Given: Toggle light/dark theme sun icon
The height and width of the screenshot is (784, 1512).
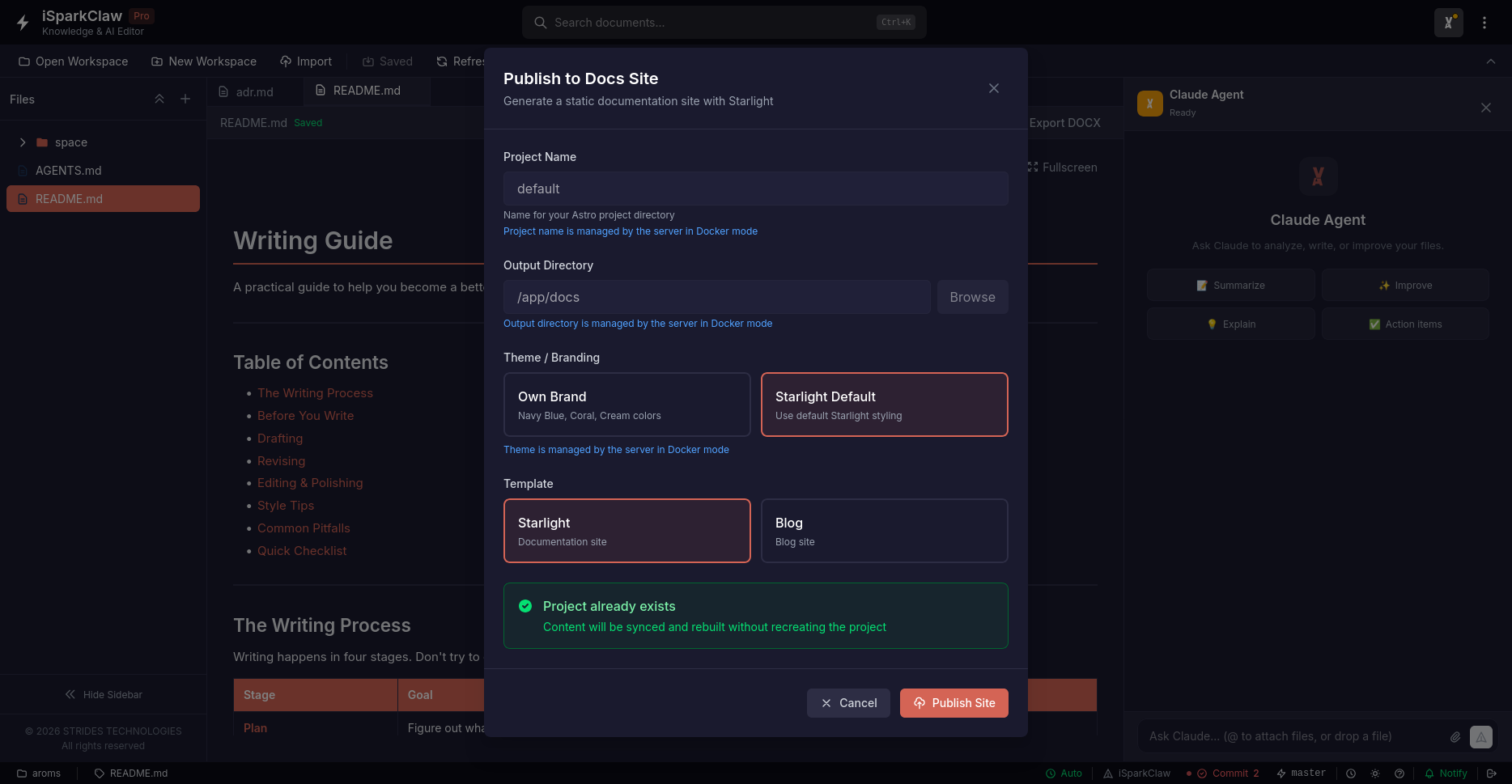Looking at the screenshot, I should pos(1375,773).
